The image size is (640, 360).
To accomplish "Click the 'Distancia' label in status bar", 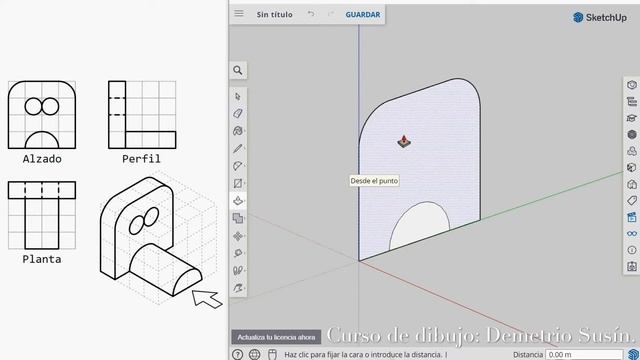I will click(x=528, y=355).
